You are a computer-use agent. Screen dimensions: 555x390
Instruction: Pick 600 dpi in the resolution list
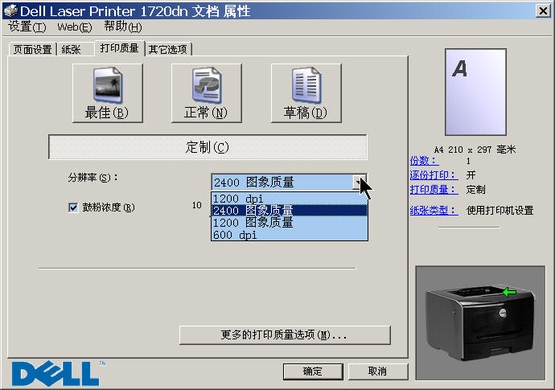[289, 235]
